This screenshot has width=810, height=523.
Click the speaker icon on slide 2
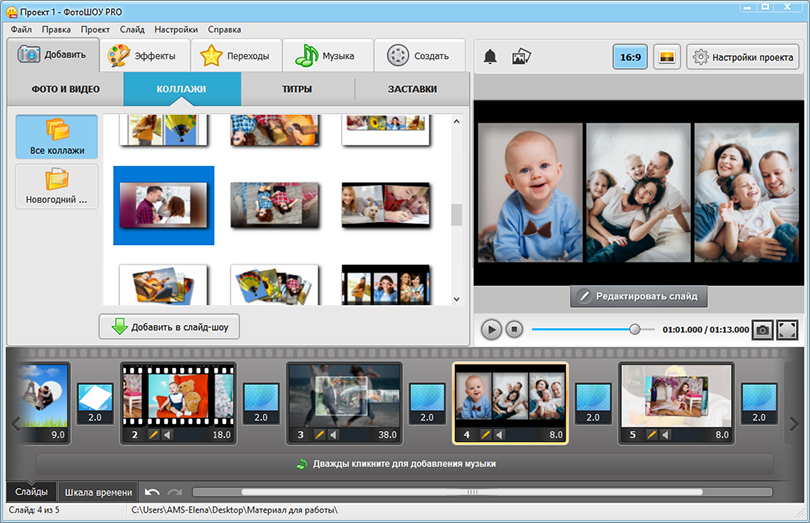point(167,435)
